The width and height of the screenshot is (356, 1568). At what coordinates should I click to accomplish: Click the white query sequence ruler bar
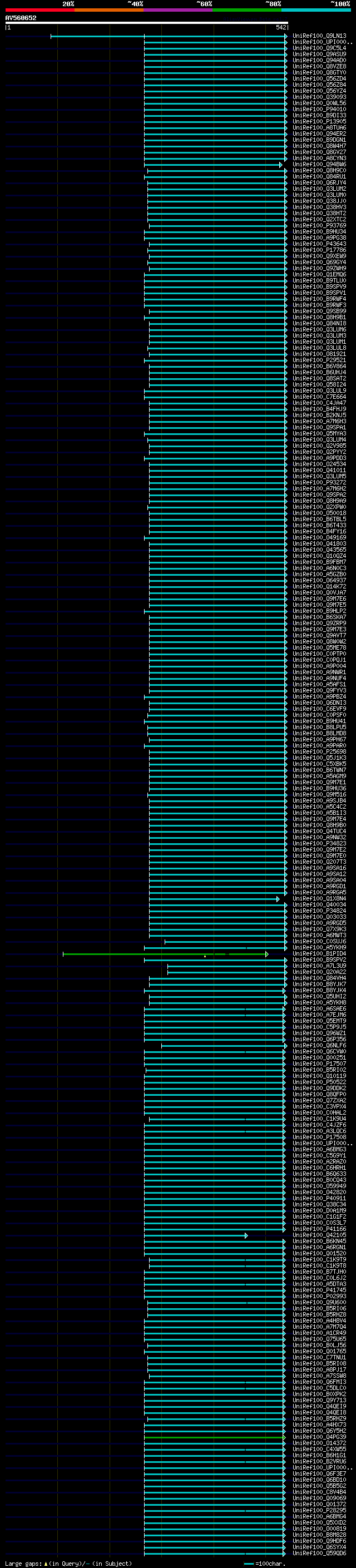tap(147, 22)
